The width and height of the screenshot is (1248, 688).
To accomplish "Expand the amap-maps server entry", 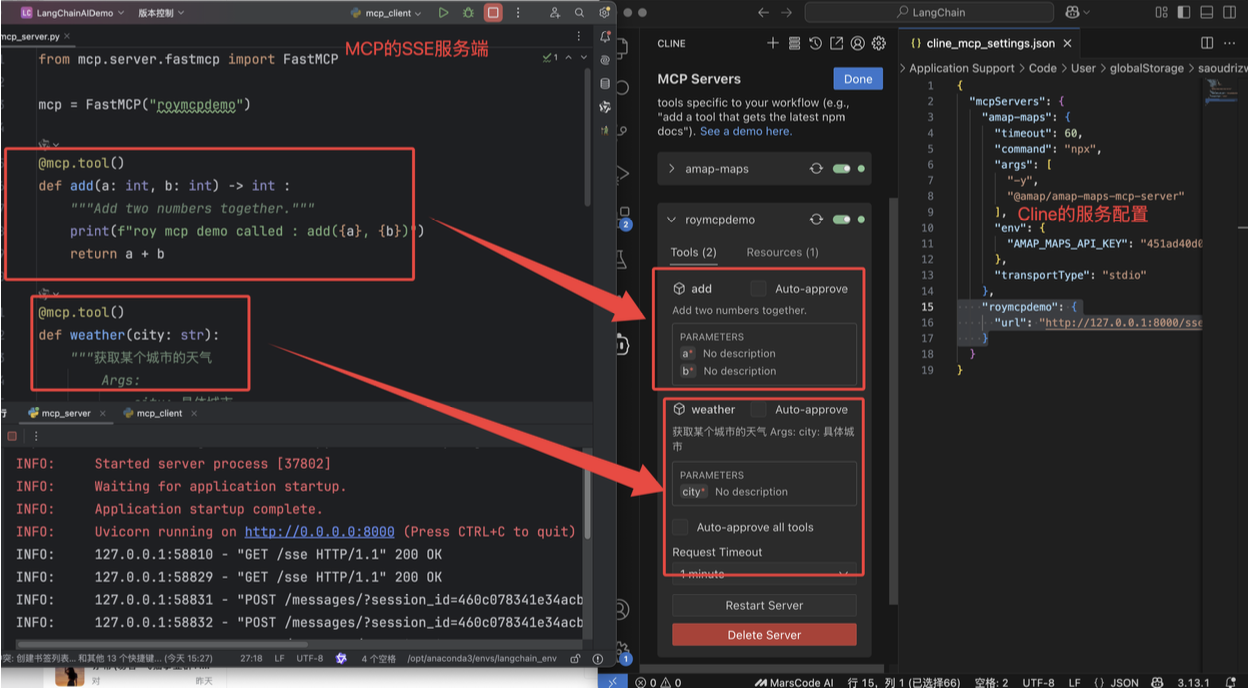I will click(x=671, y=169).
